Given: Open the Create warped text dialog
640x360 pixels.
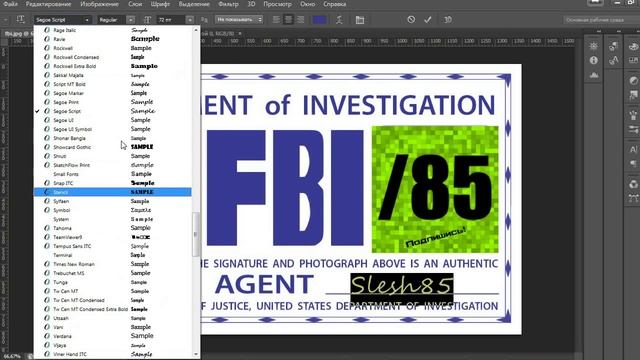Looking at the screenshot, I should (339, 20).
